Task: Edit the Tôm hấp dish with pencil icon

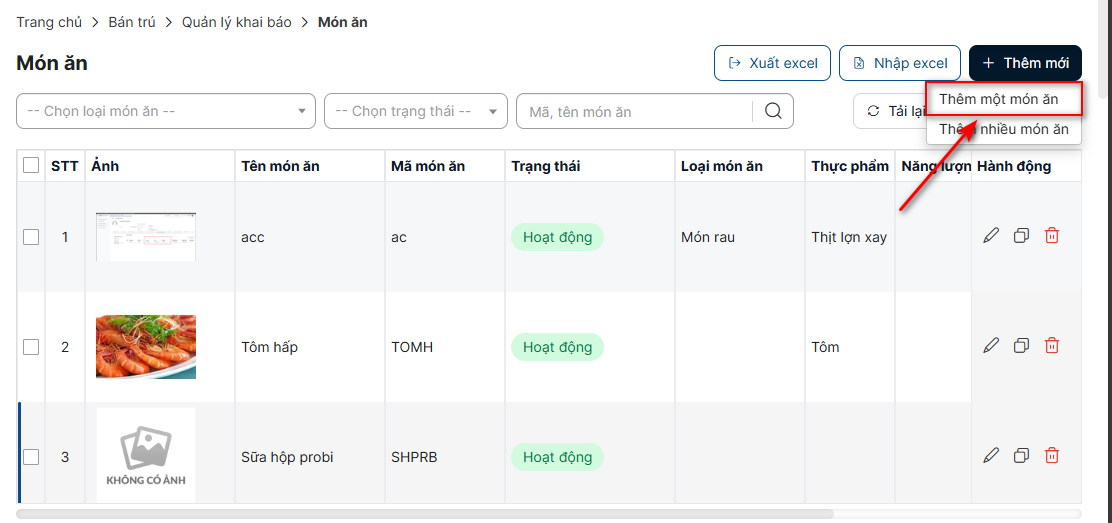Action: point(991,346)
